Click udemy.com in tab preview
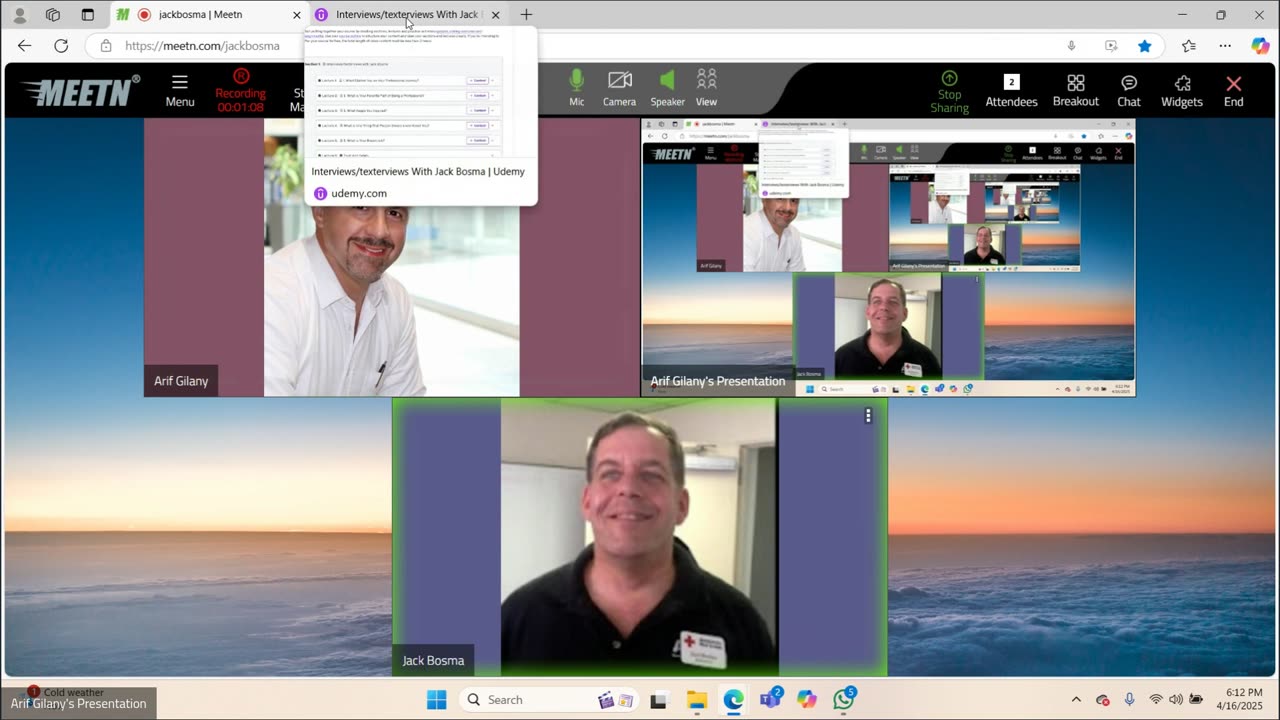 tap(359, 194)
